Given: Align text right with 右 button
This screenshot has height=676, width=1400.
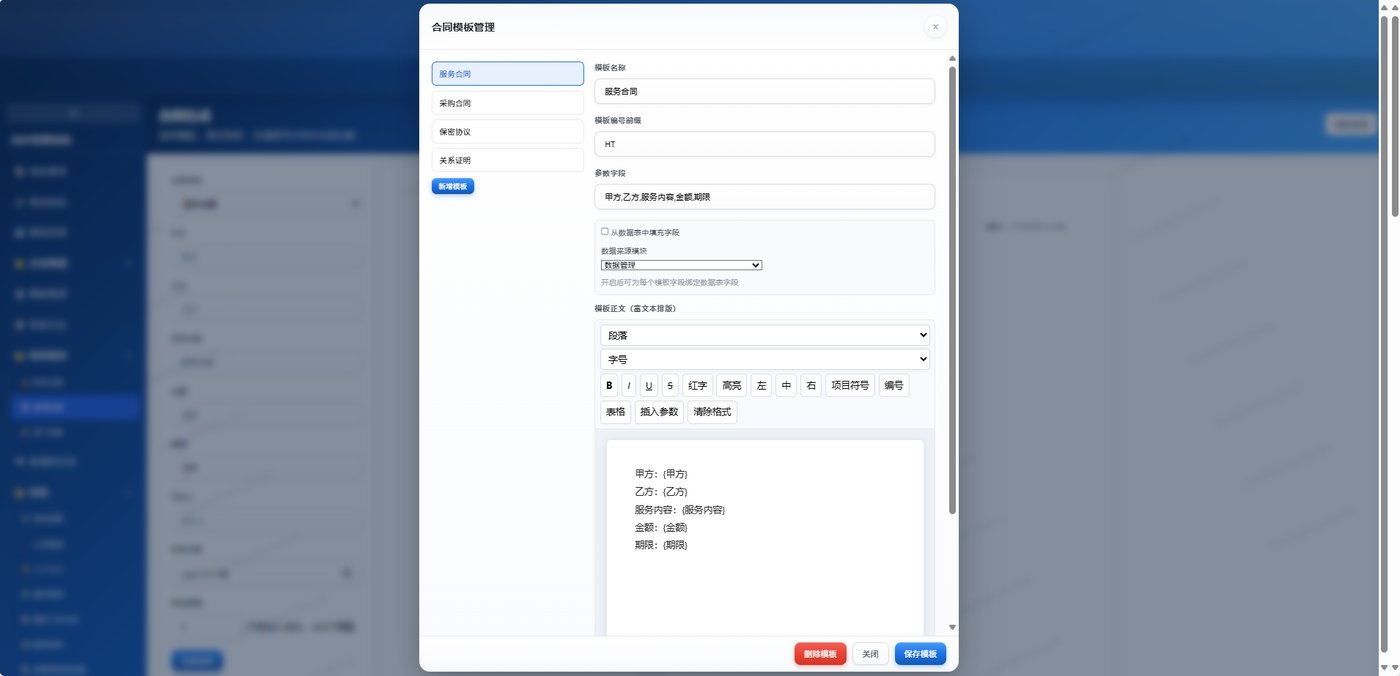Looking at the screenshot, I should click(811, 386).
